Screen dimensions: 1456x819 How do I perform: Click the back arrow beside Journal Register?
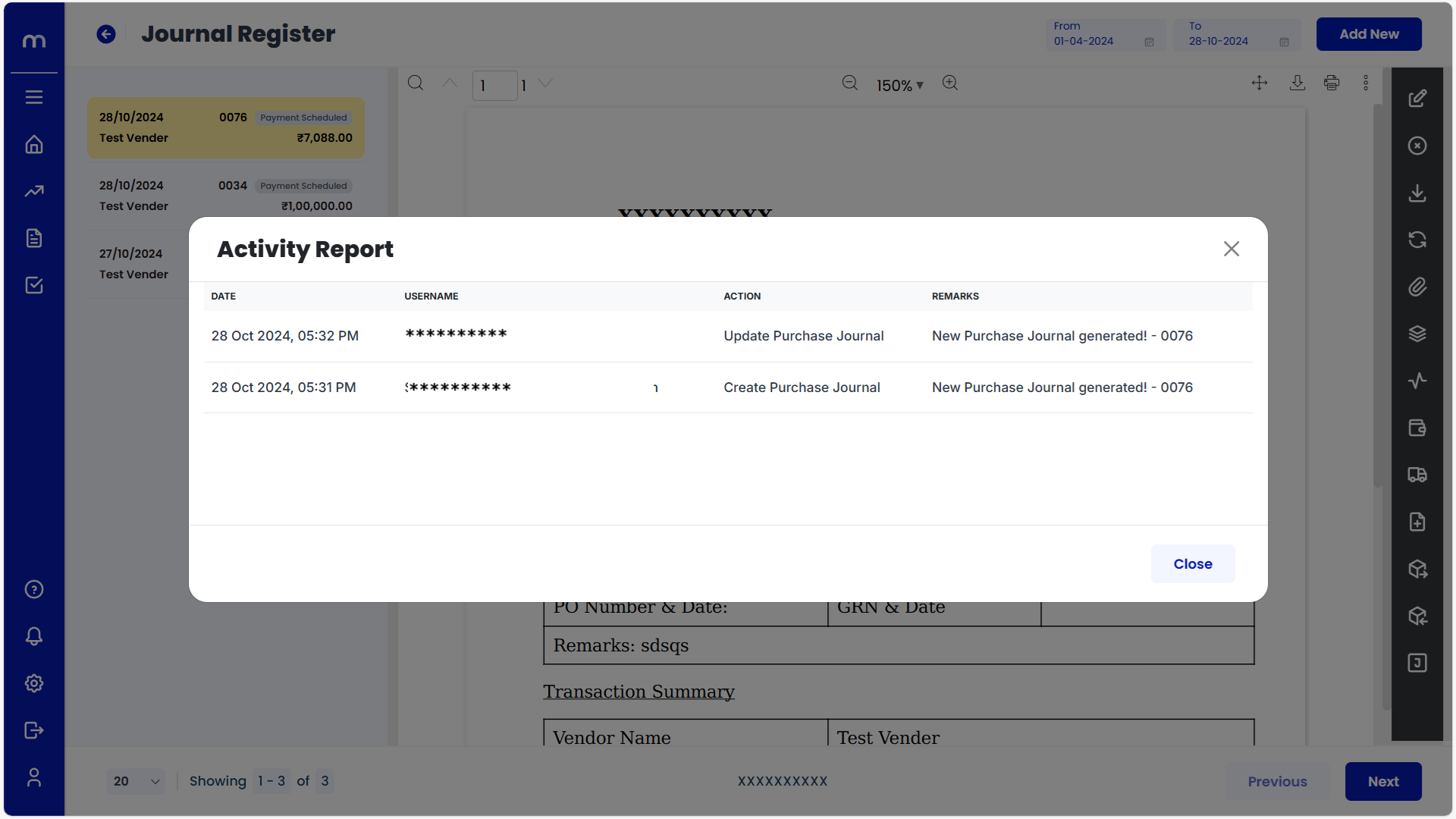click(x=106, y=34)
